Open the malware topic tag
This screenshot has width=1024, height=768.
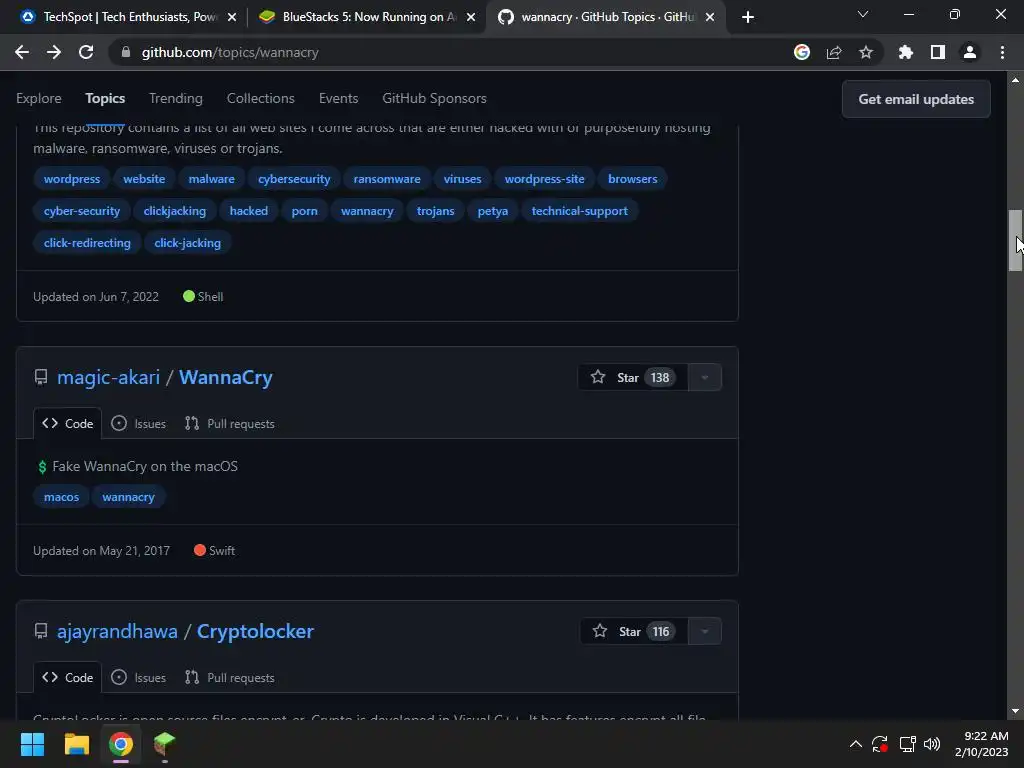click(212, 179)
